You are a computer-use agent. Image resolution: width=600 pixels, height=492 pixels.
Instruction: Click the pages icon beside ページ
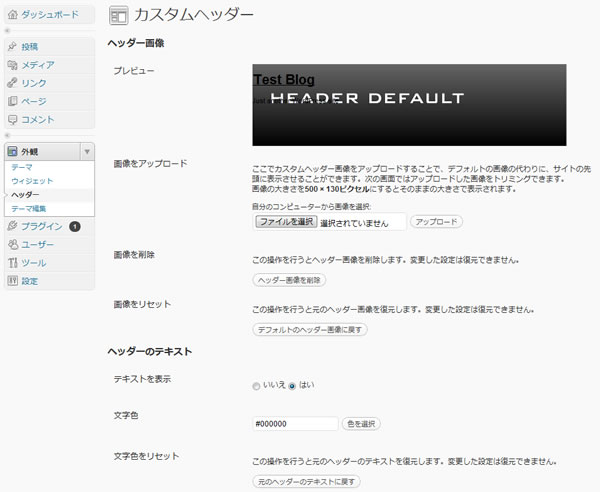click(12, 101)
